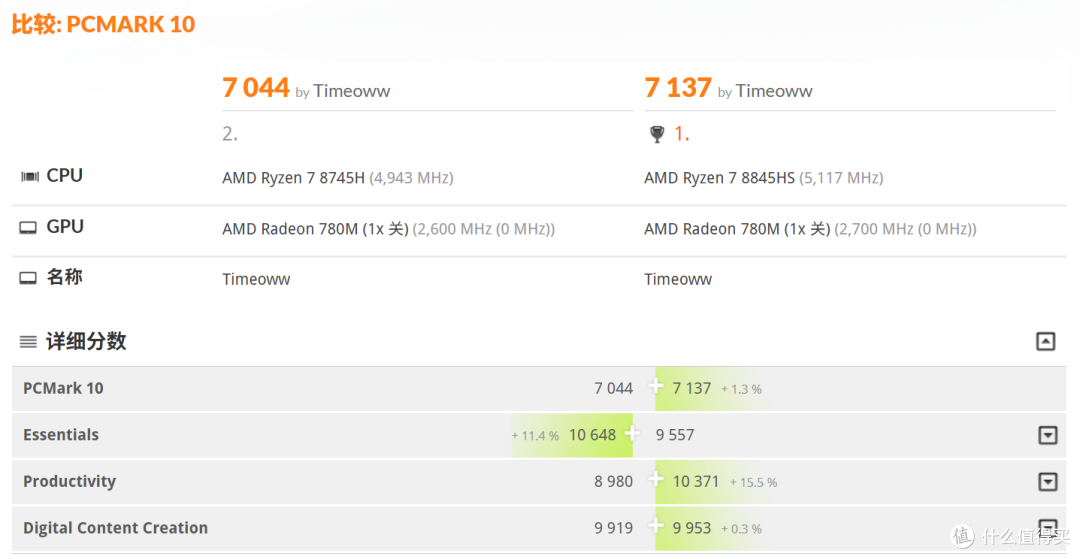The width and height of the screenshot is (1080, 559).
Task: Click the +15.5 % difference value
Action: [x=754, y=483]
